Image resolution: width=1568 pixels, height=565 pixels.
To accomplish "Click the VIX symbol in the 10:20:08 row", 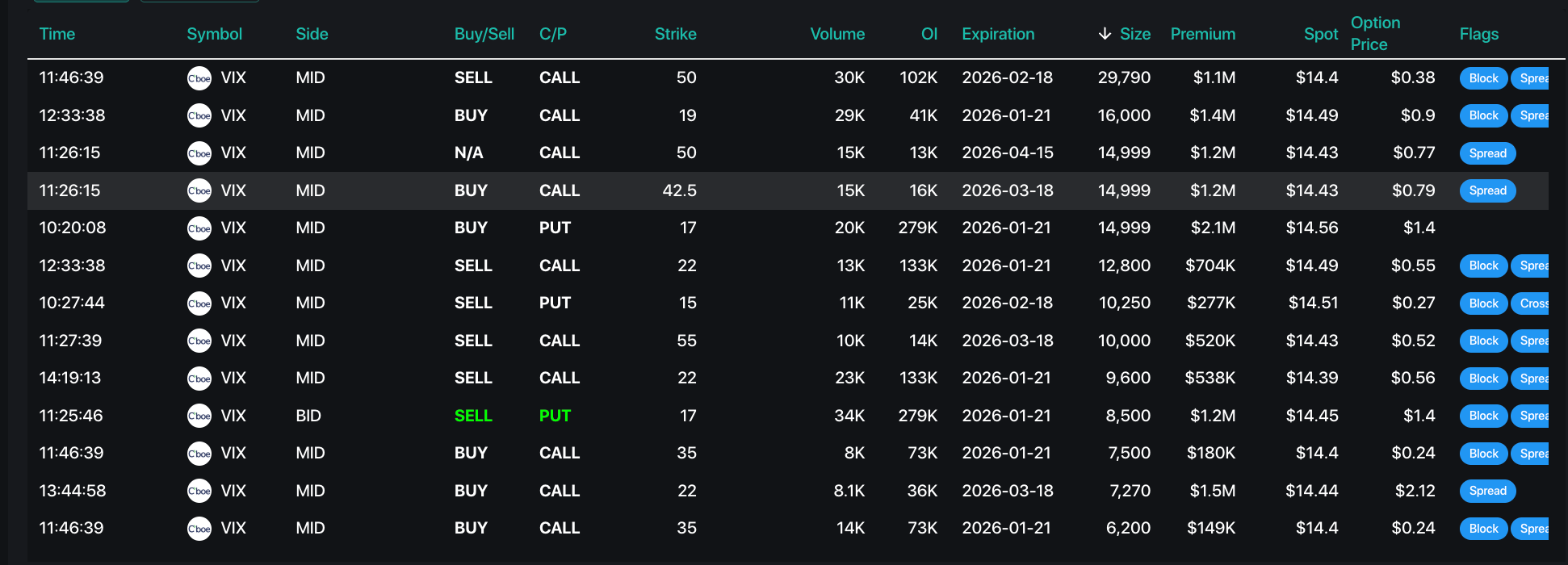I will tap(233, 228).
